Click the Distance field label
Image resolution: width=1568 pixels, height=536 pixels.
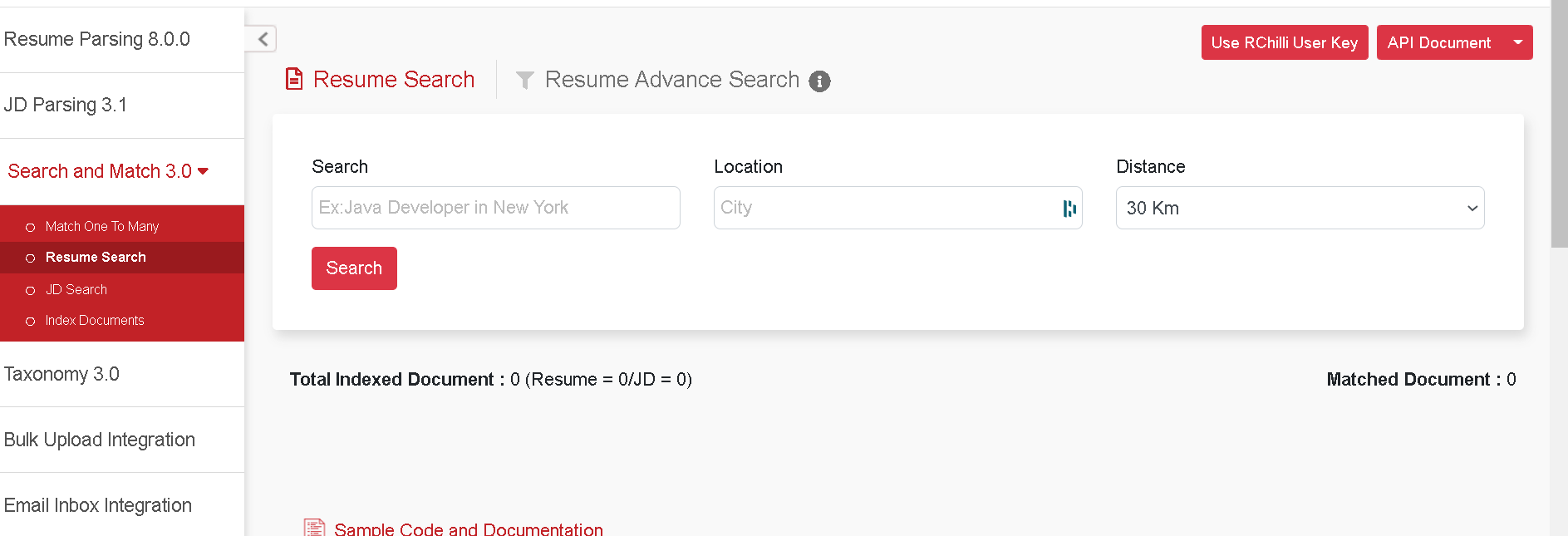pos(1151,166)
